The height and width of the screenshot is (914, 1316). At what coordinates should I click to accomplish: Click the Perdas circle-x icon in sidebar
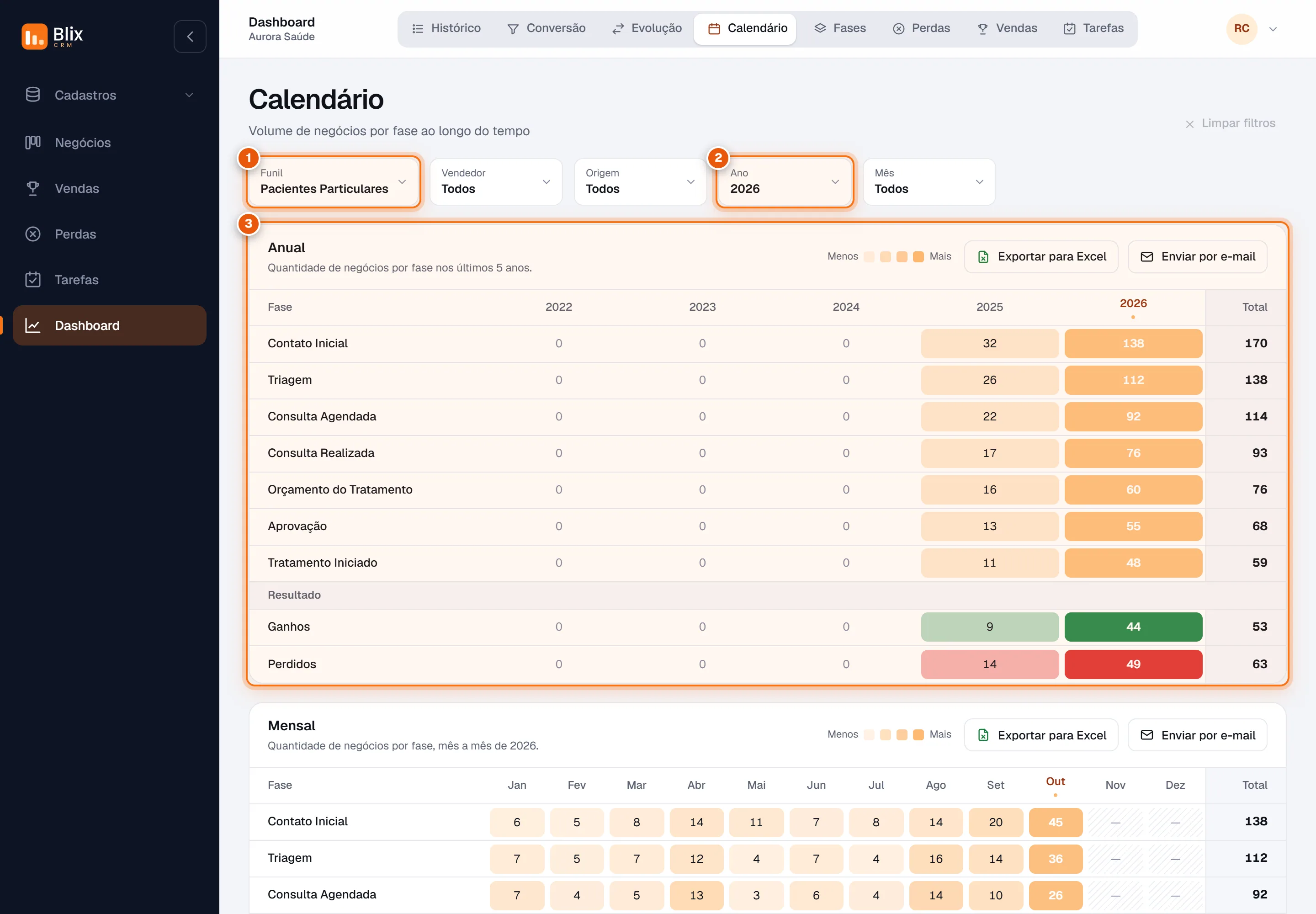(32, 234)
